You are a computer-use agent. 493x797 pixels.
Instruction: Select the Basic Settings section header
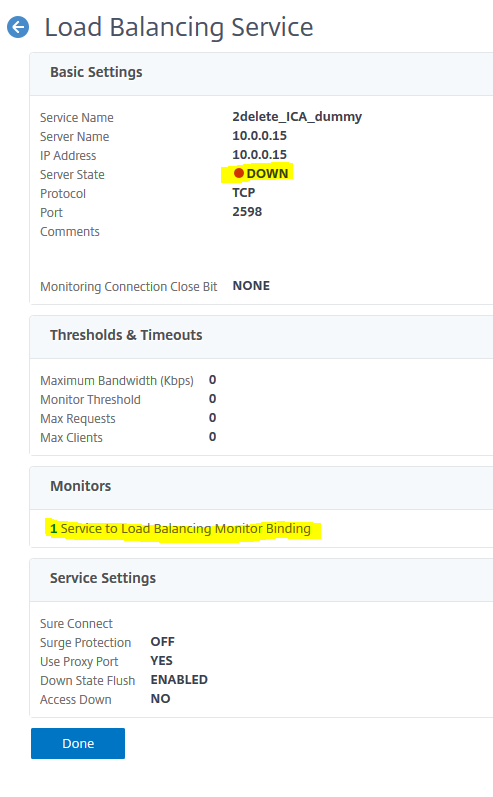tap(96, 72)
